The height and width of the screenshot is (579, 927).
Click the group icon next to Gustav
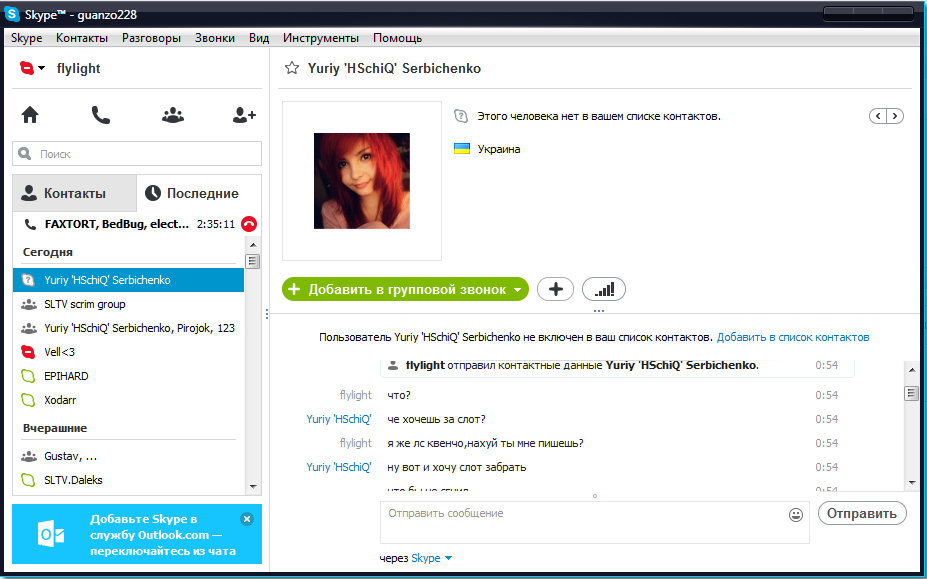pos(28,457)
